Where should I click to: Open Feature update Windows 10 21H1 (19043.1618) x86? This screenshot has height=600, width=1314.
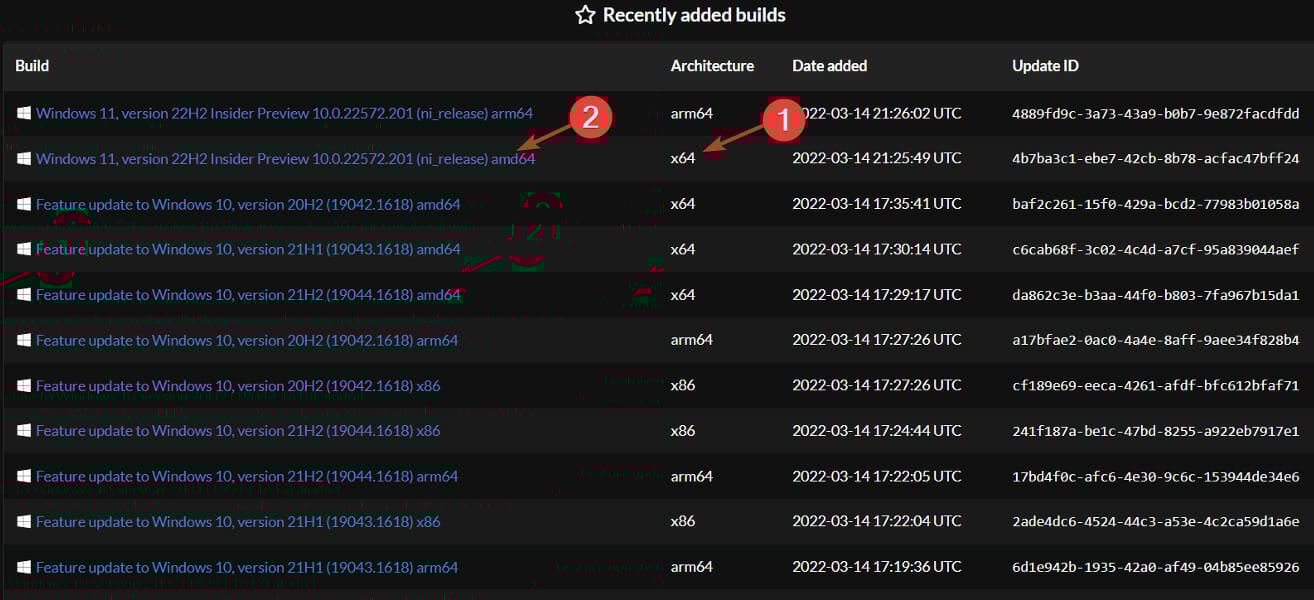tap(238, 522)
